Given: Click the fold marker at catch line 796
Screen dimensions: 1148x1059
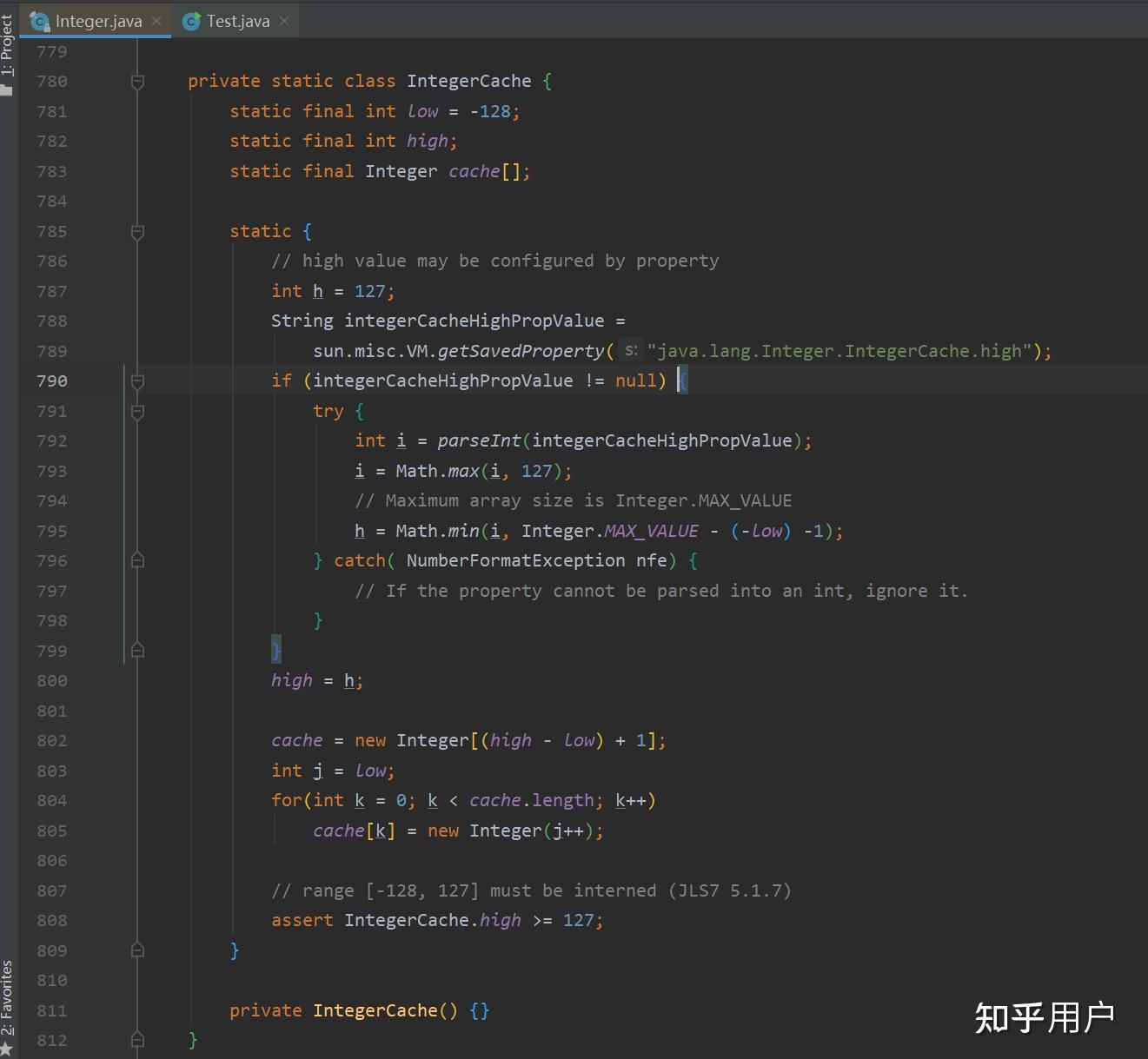Looking at the screenshot, I should [137, 561].
